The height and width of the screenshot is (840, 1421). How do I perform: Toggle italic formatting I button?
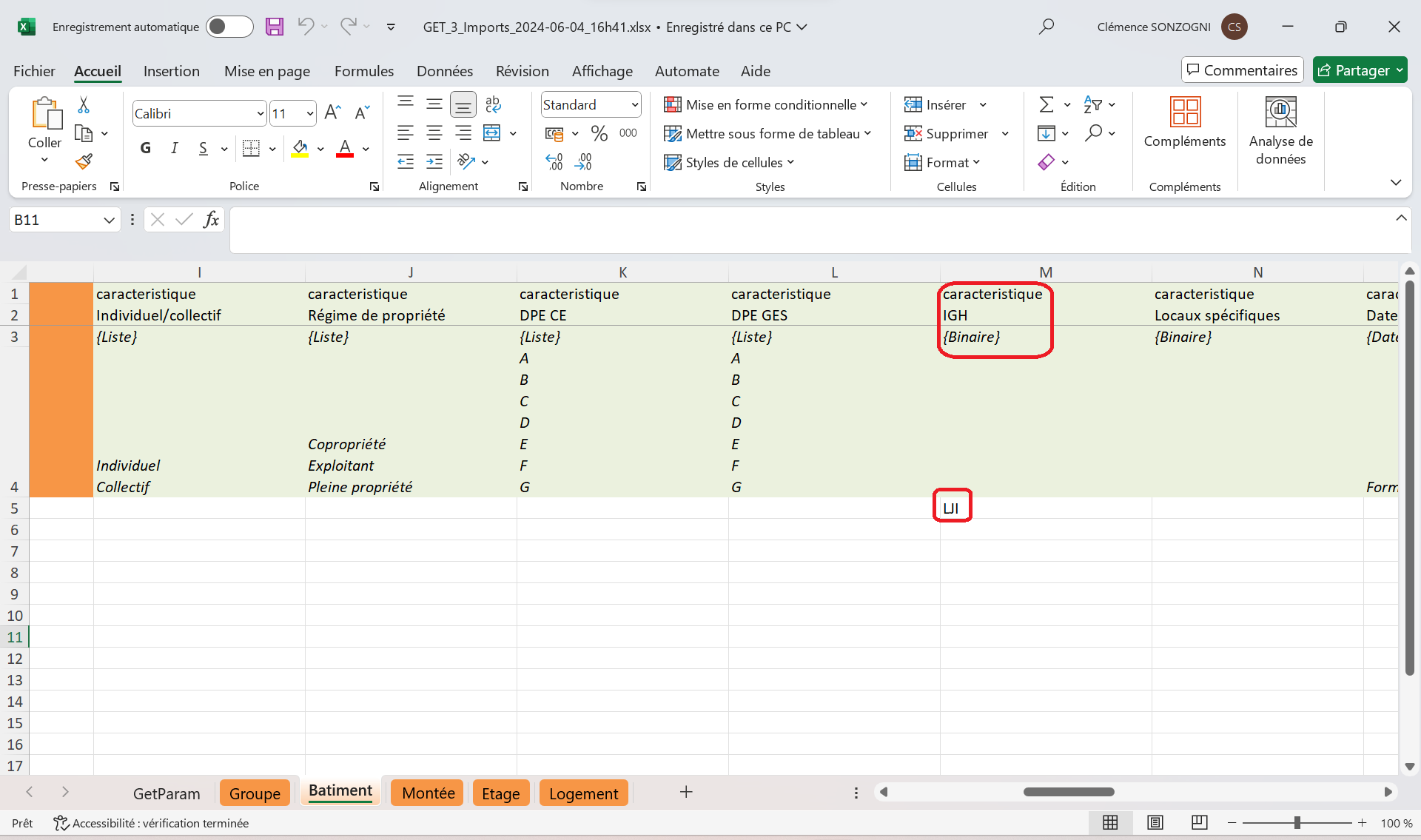click(174, 148)
